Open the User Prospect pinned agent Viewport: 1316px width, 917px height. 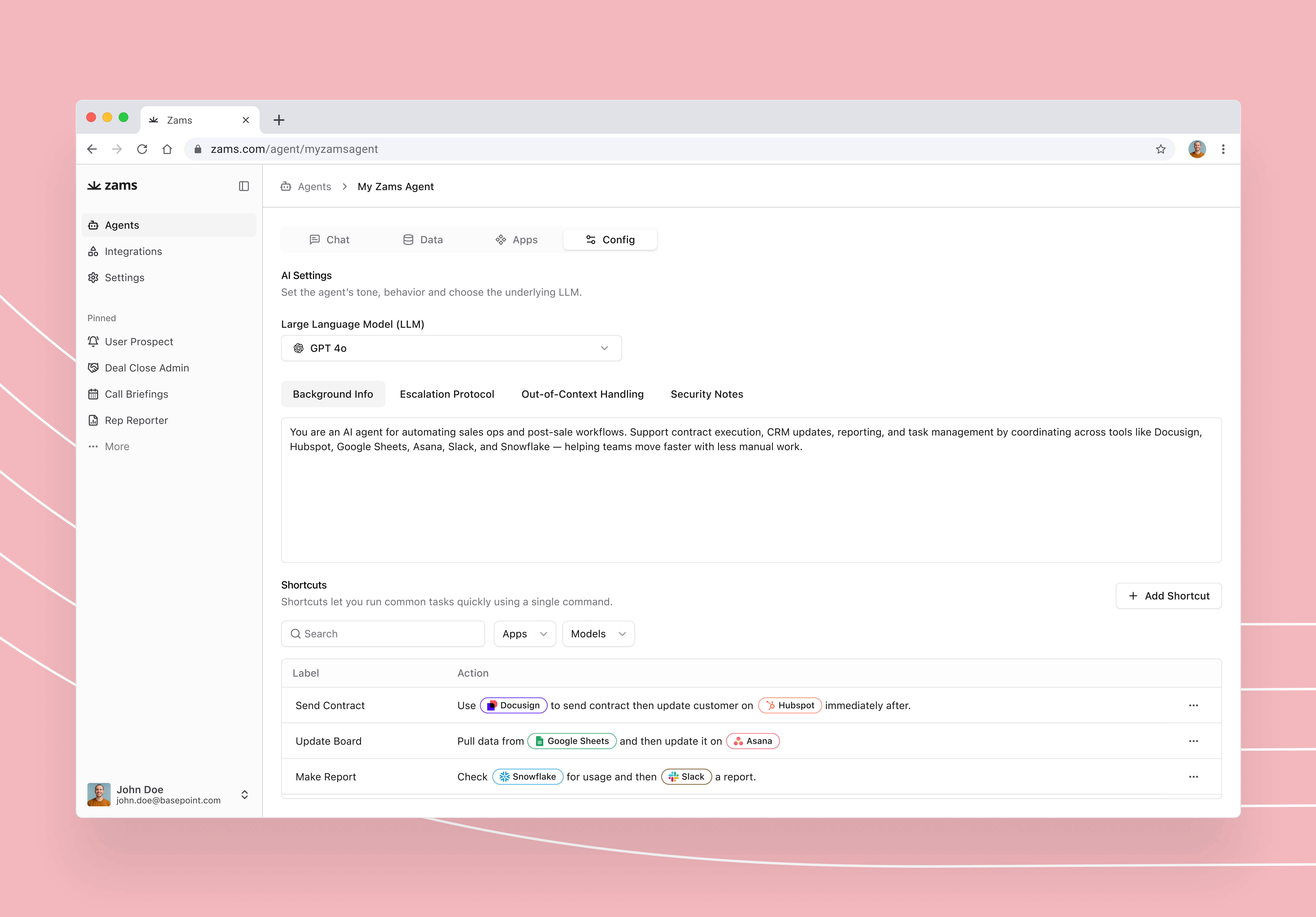139,342
